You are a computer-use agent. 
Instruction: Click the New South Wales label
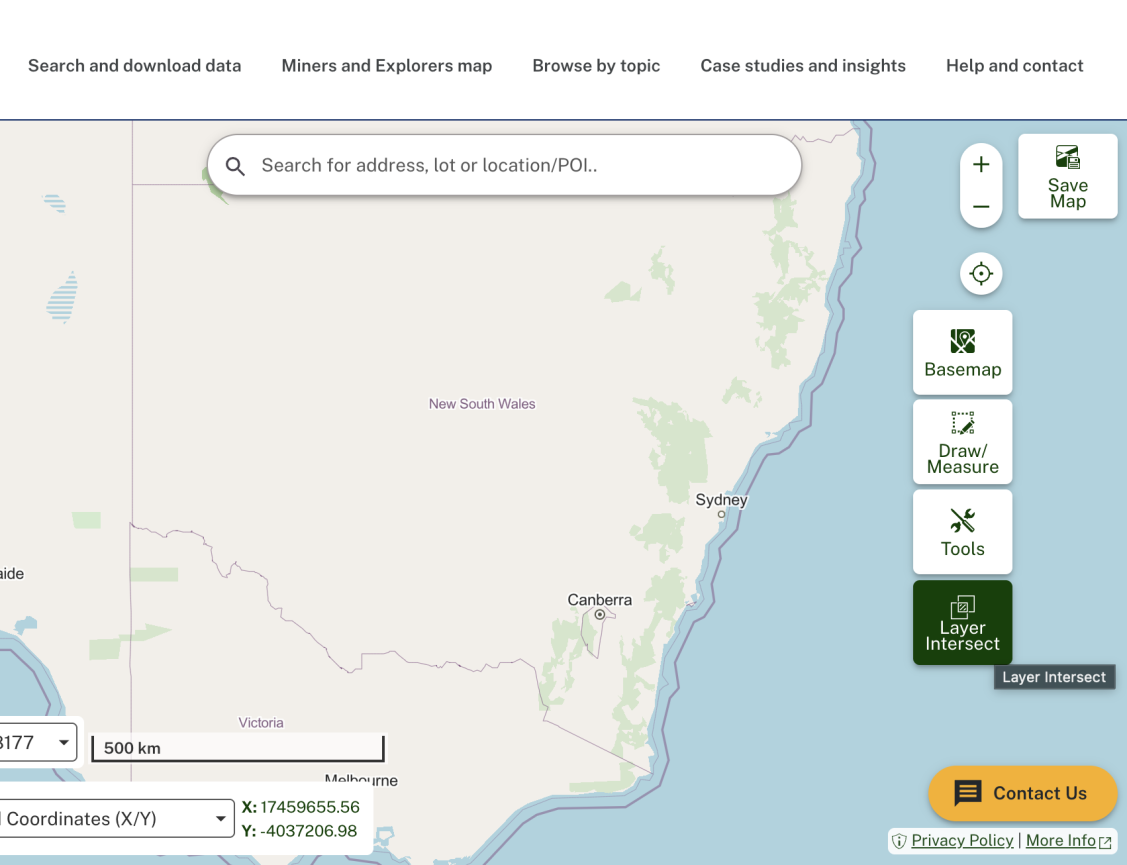tap(482, 404)
